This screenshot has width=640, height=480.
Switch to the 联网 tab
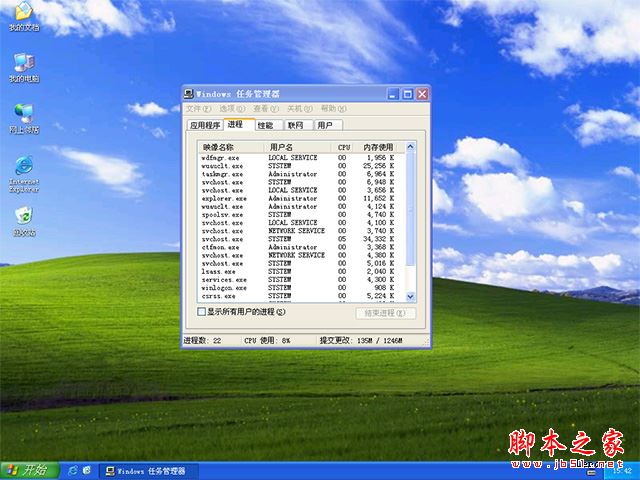coord(298,125)
